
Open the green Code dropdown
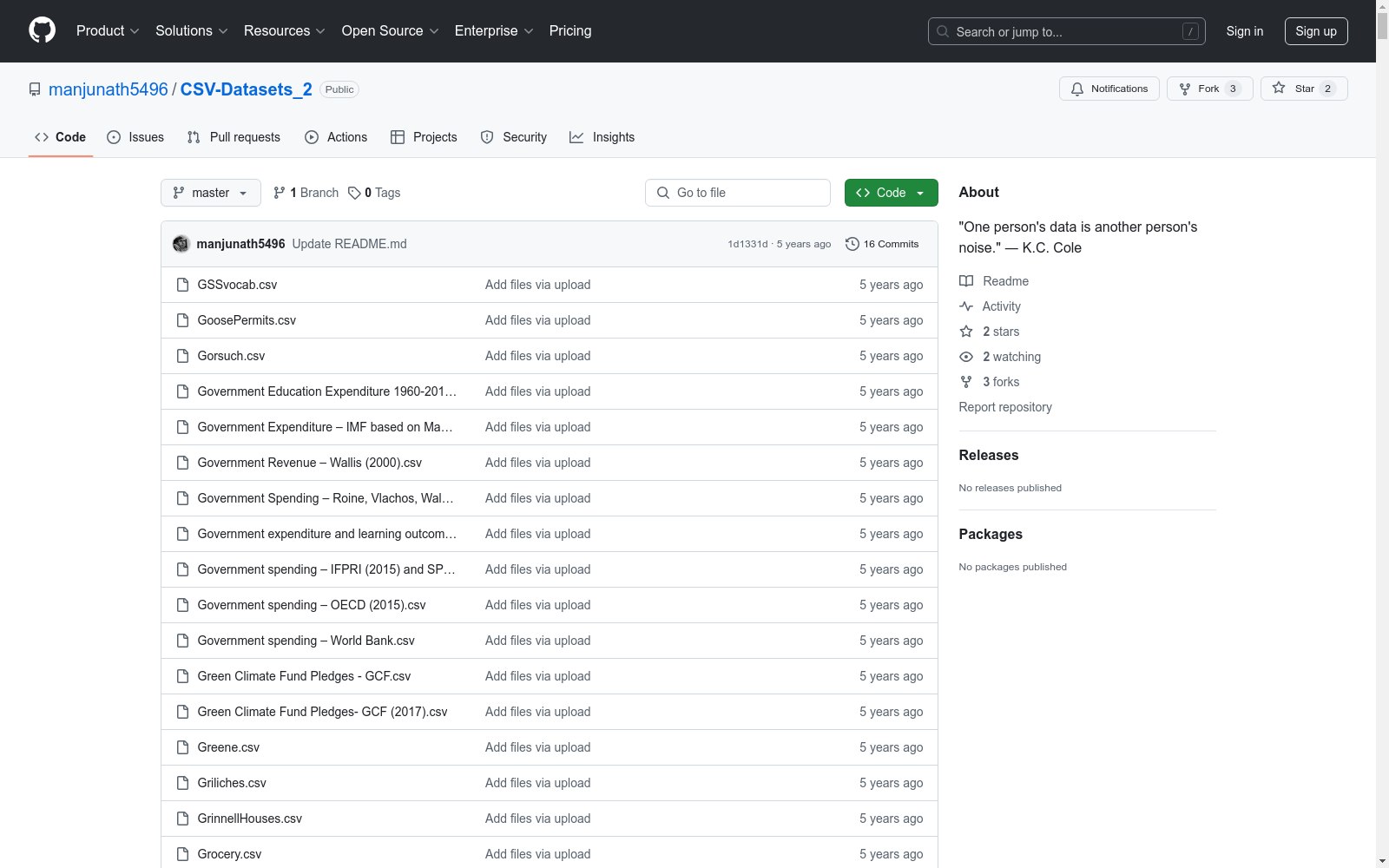click(x=891, y=193)
